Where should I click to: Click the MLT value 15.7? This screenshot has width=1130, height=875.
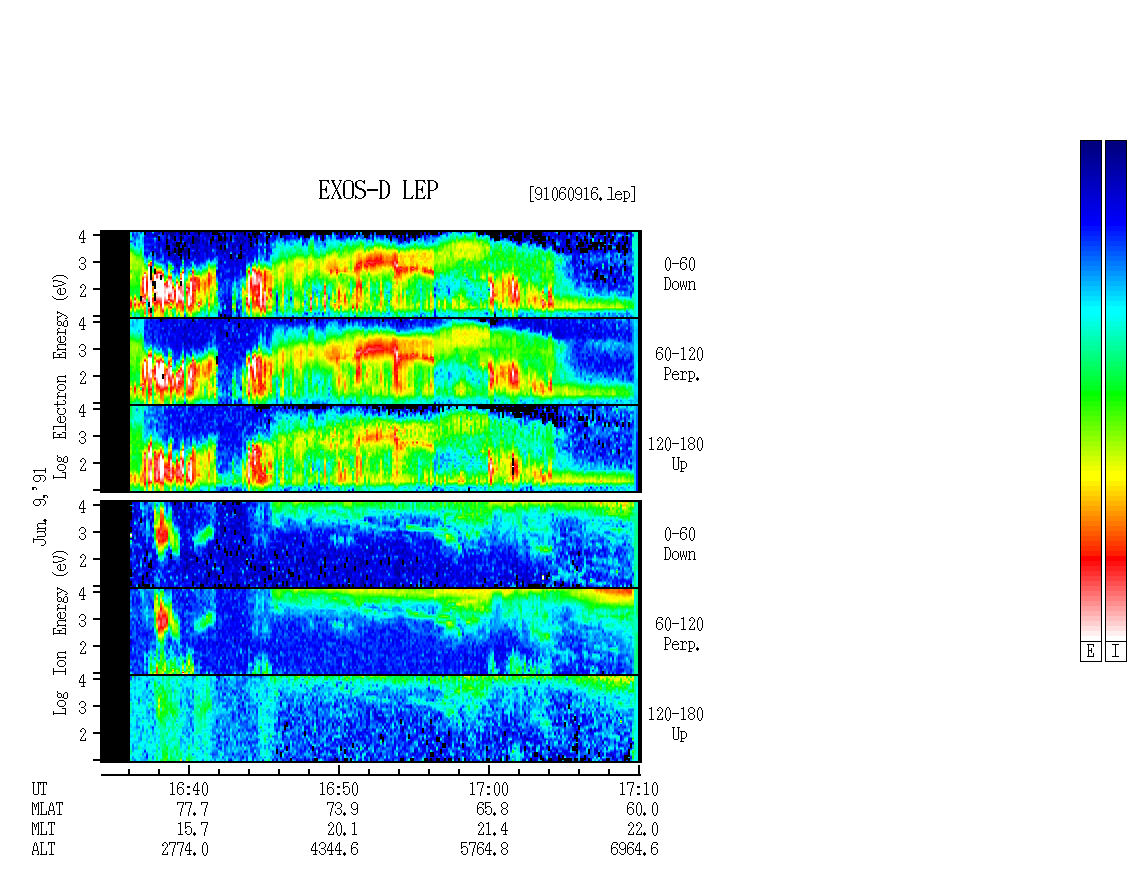[192, 830]
